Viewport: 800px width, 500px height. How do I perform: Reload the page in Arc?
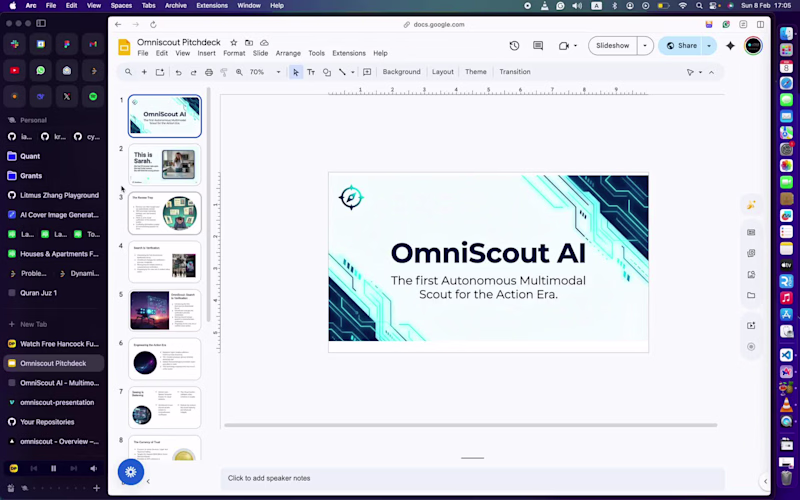click(x=153, y=24)
